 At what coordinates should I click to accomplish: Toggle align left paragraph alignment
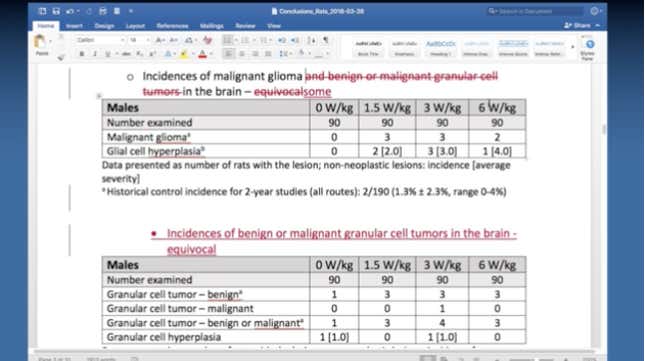coord(229,54)
